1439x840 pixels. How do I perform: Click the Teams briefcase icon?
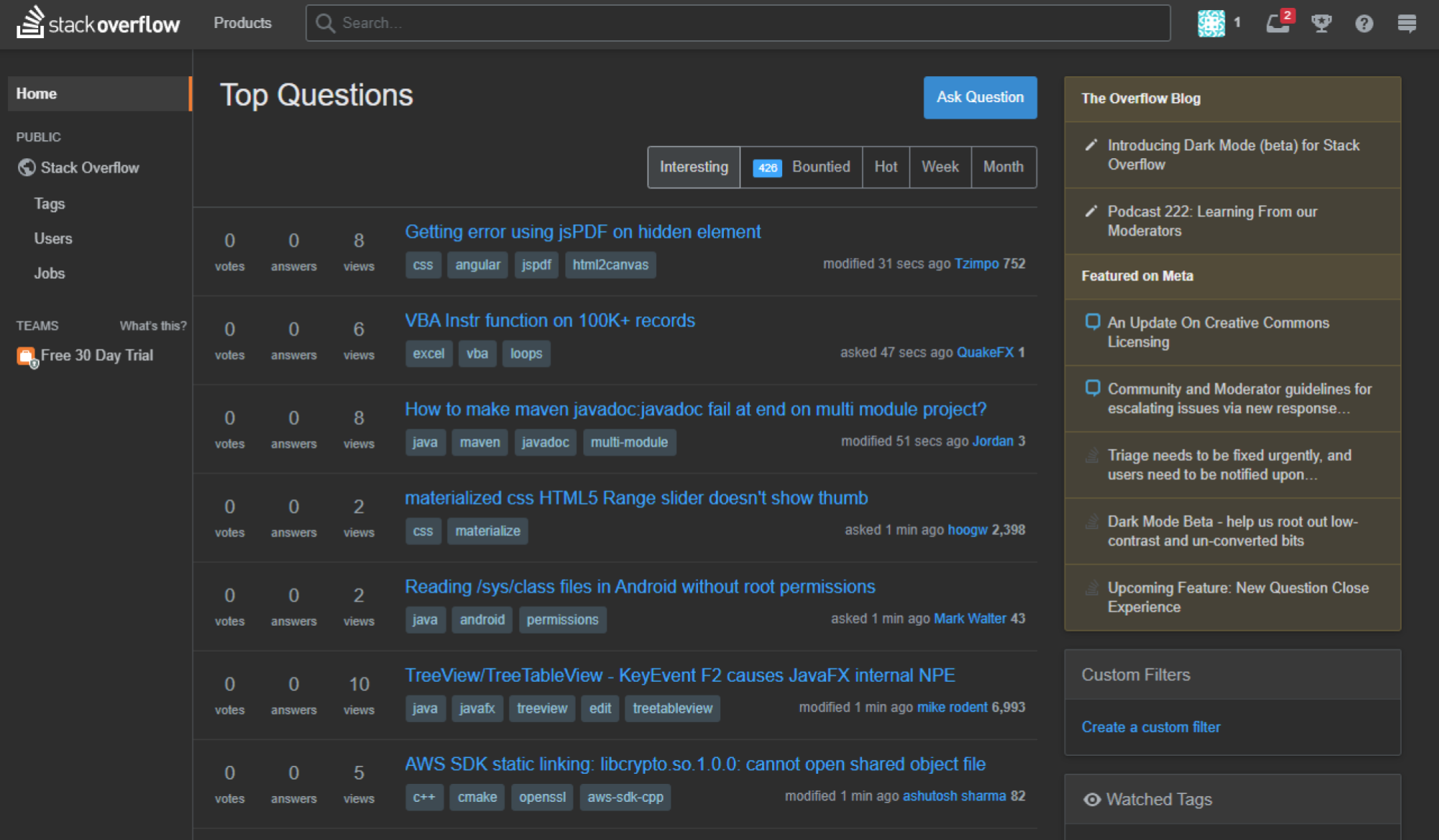pyautogui.click(x=27, y=356)
